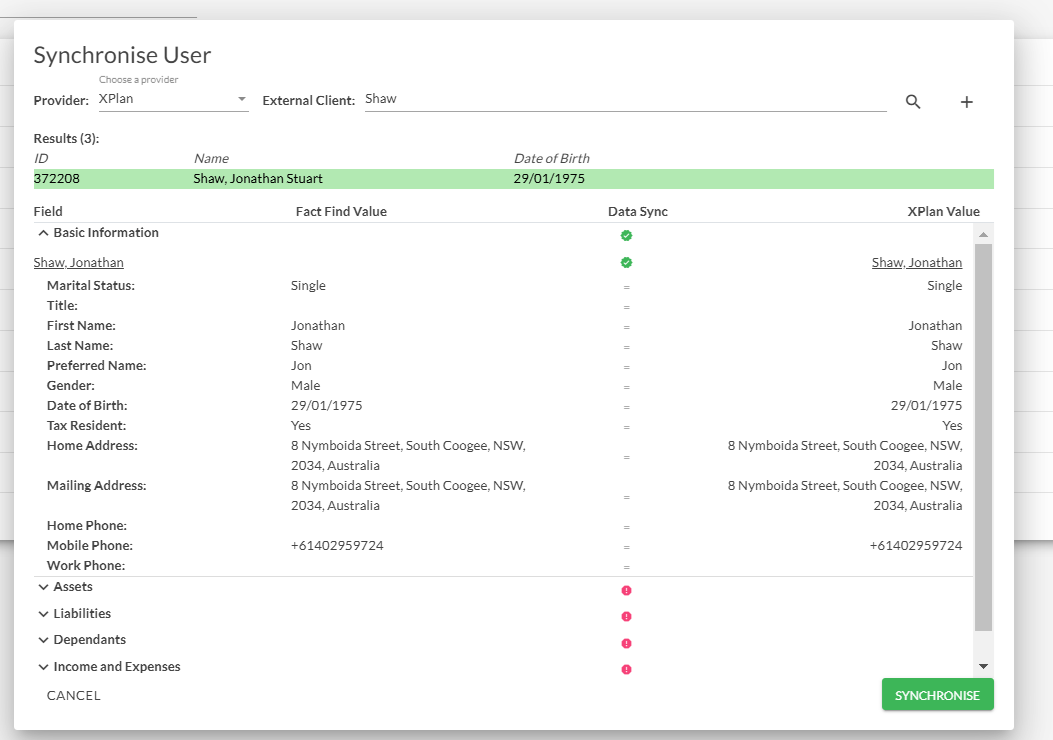The width and height of the screenshot is (1053, 740).
Task: Open the Provider XPlan dropdown
Action: pos(173,99)
